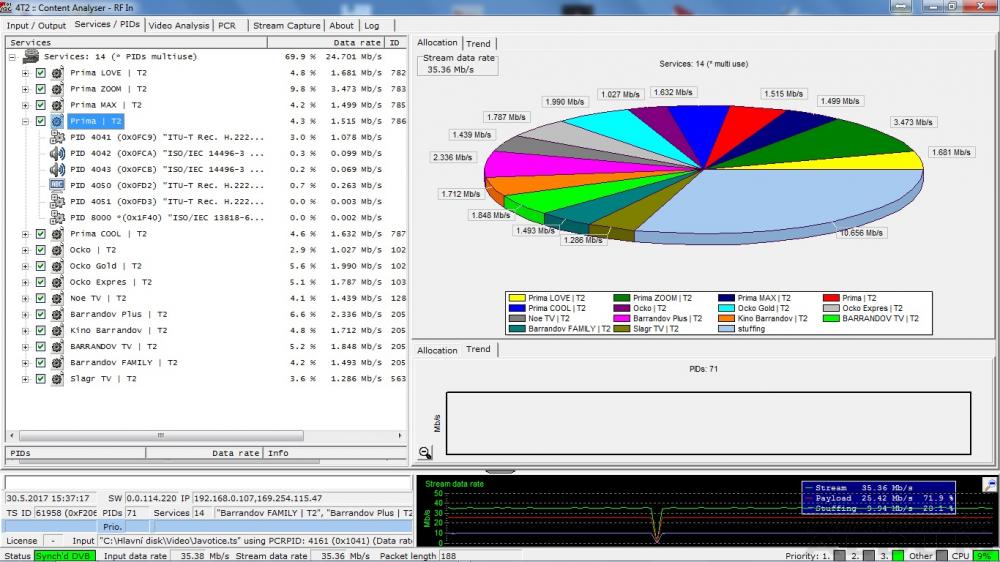The height and width of the screenshot is (562, 1000).
Task: Click the audio speaker icon for PID 4043
Action: click(57, 169)
